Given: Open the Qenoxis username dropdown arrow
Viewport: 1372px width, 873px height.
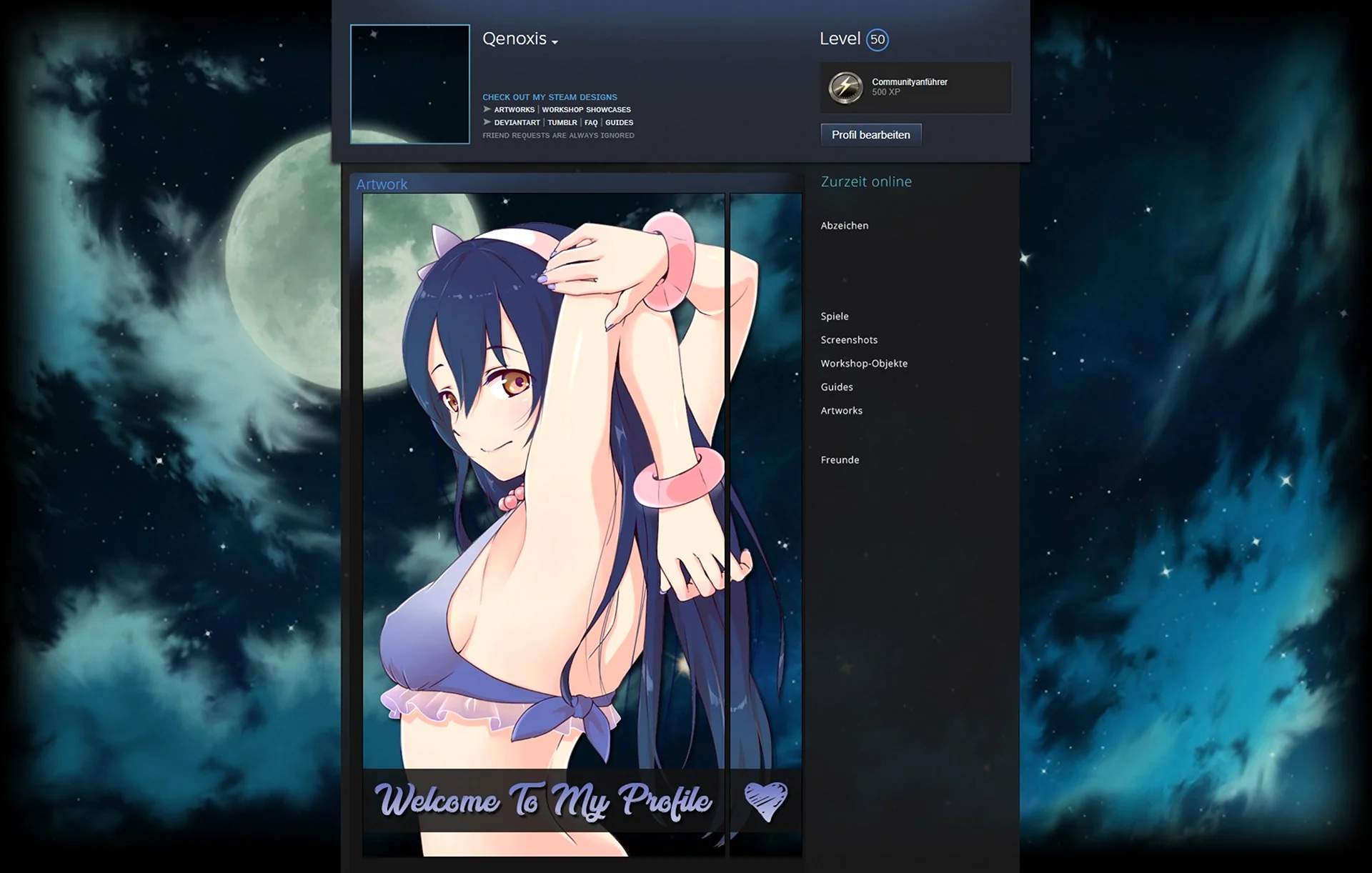Looking at the screenshot, I should point(555,42).
